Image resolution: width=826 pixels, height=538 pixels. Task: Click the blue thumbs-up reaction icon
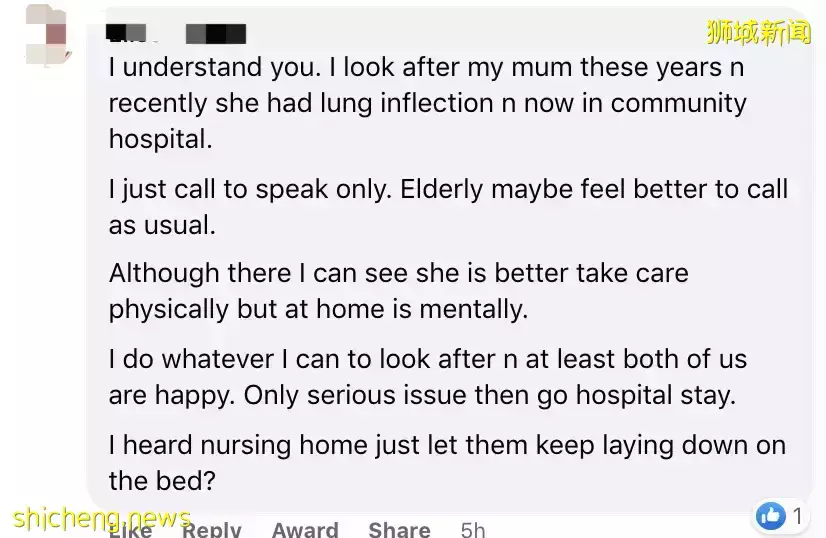pyautogui.click(x=770, y=516)
